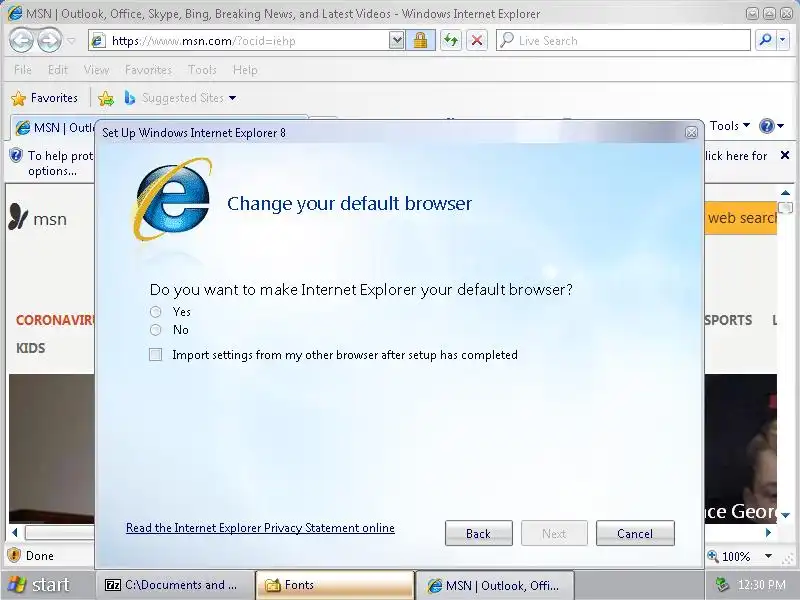
Task: Open the search provider dropdown arrow
Action: pos(783,40)
